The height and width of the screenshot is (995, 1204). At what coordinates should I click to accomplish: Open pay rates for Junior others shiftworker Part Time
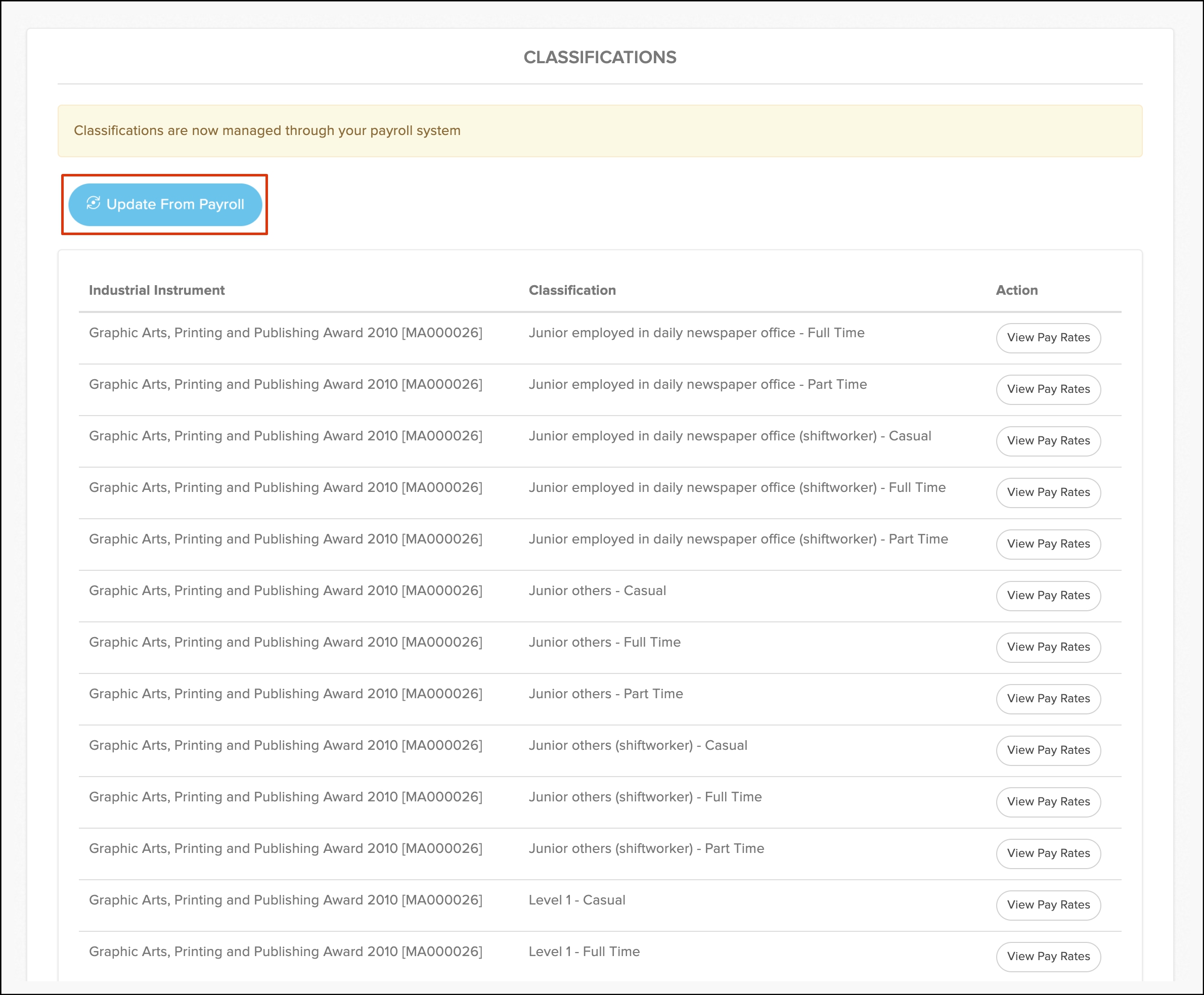pyautogui.click(x=1047, y=853)
